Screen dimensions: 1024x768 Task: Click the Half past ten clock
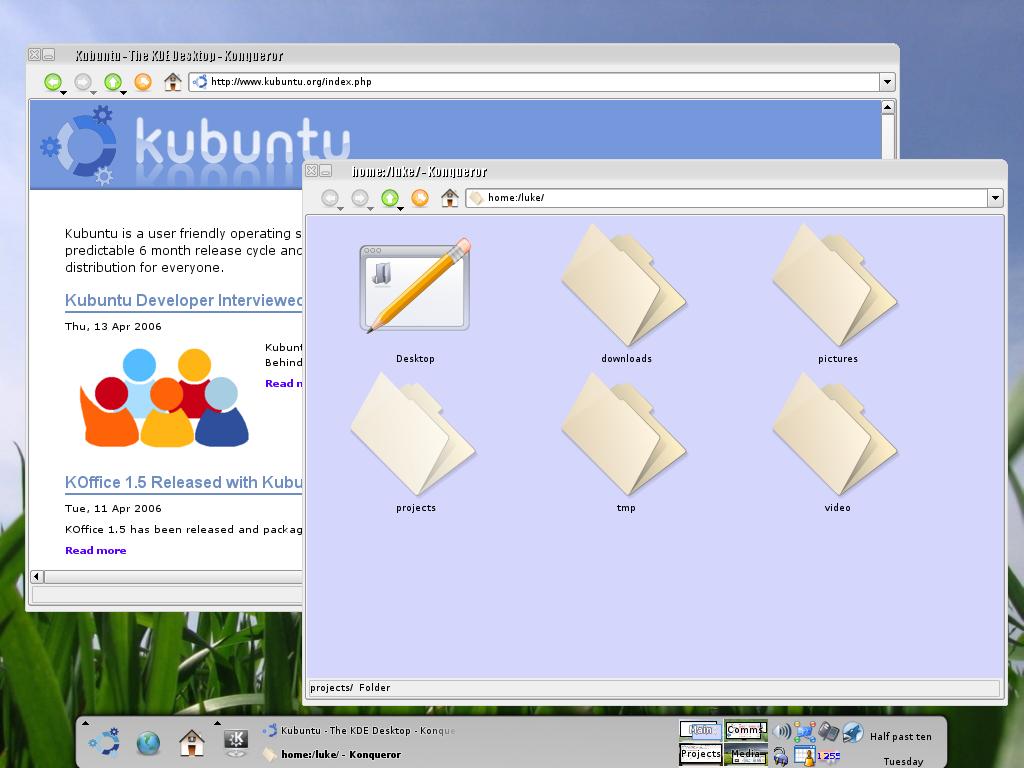(901, 737)
